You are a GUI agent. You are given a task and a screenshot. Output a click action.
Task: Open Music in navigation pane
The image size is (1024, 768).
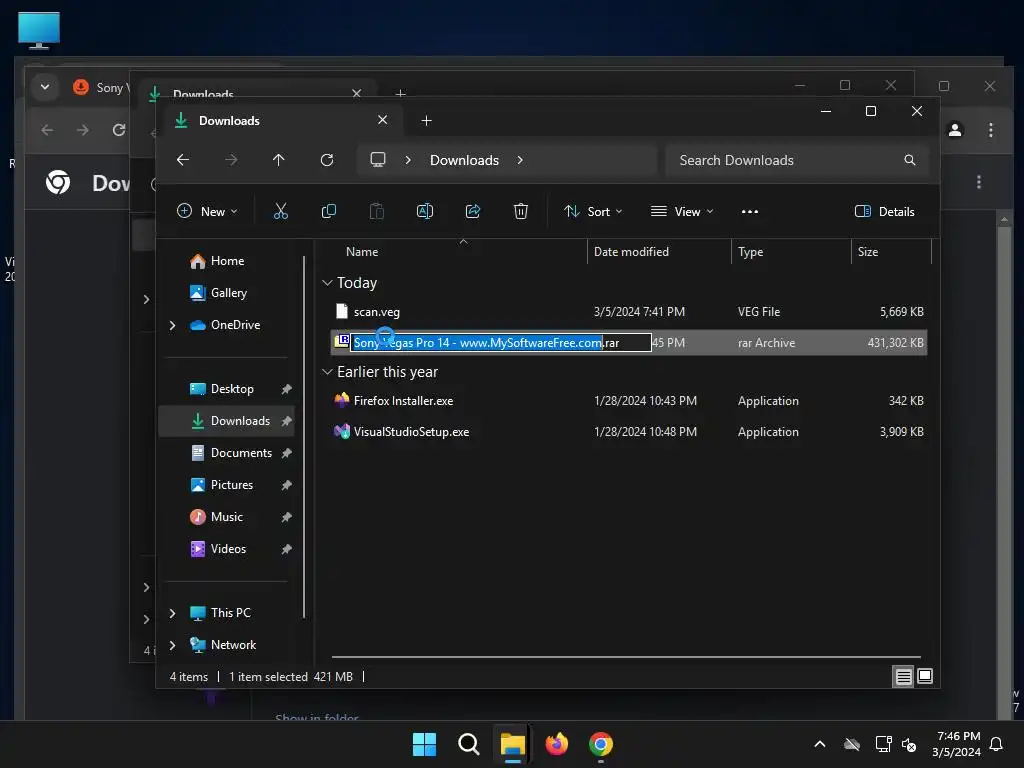point(226,517)
